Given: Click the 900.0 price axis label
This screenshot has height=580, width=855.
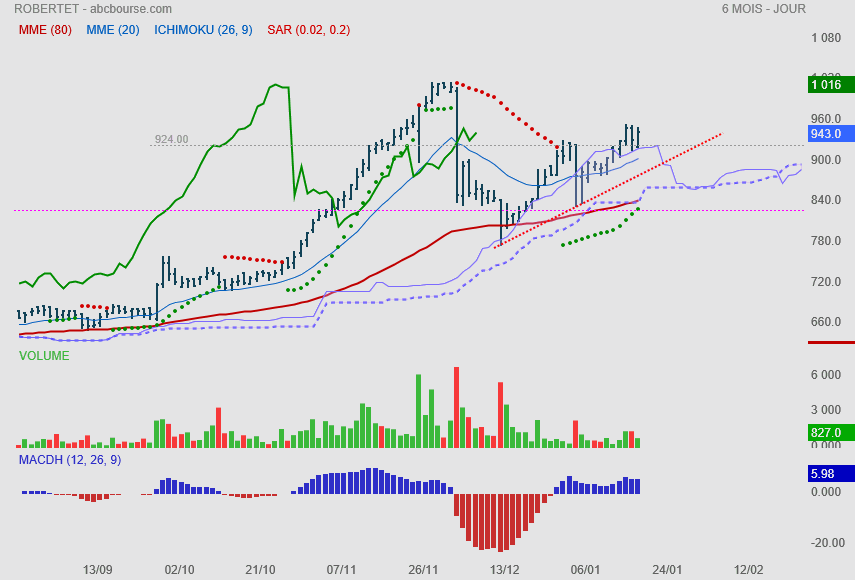Looking at the screenshot, I should pyautogui.click(x=826, y=160).
